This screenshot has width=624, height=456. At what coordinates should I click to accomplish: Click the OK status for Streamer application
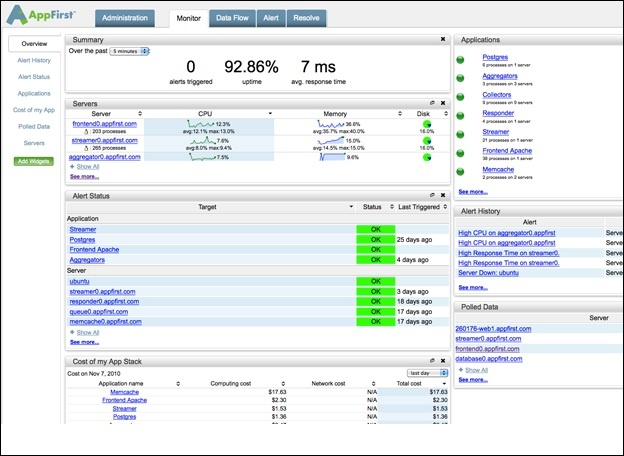click(x=376, y=230)
